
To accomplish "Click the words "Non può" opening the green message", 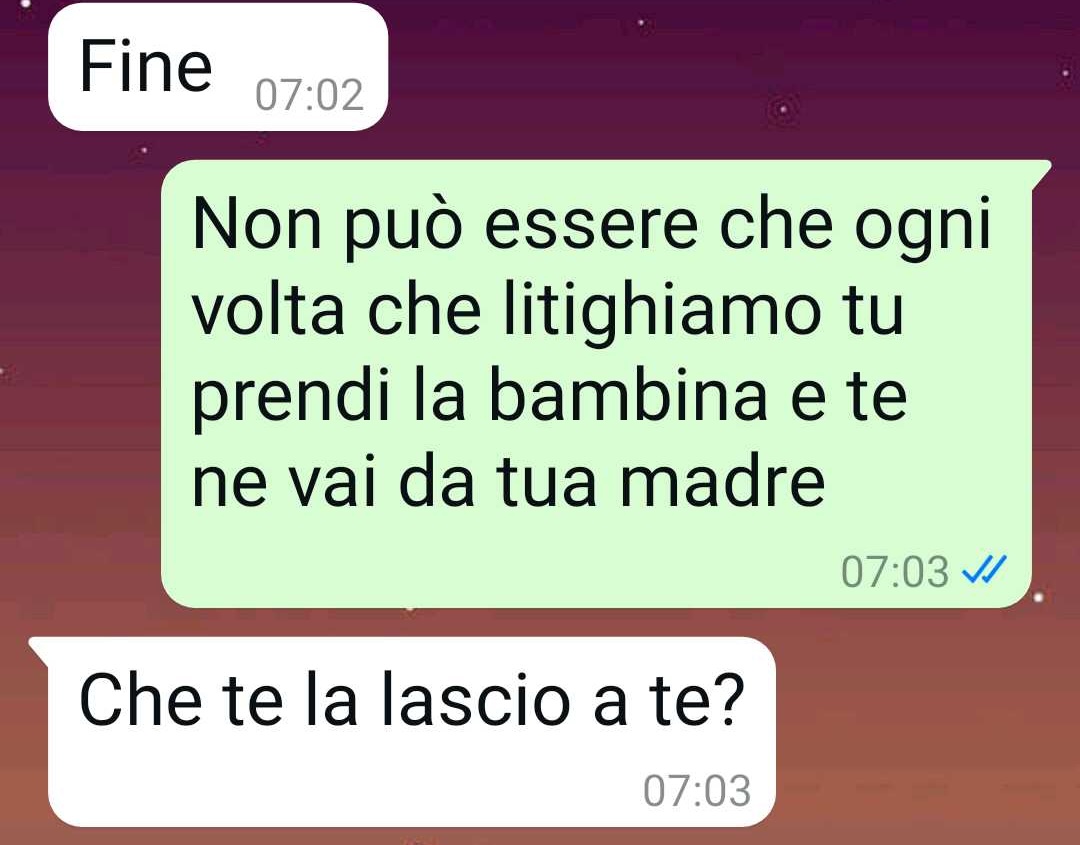I will [x=326, y=226].
